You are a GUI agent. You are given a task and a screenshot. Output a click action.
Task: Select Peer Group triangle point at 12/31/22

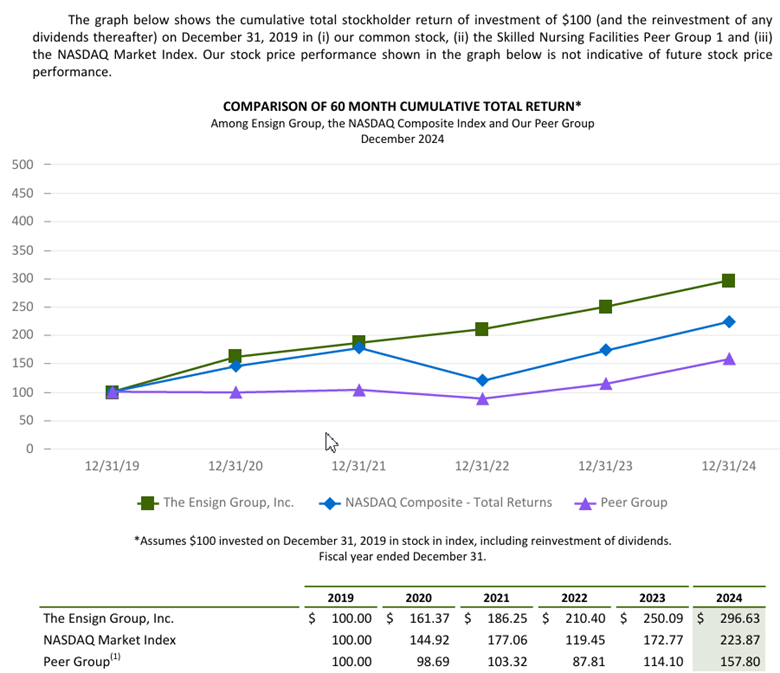482,398
